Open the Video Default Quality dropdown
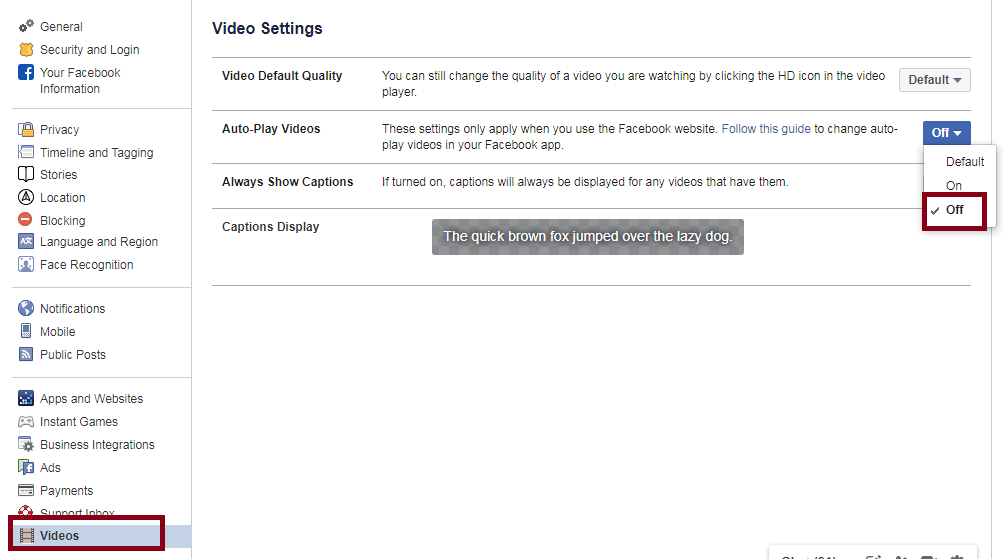Screen dimensions: 1004x559 (934, 80)
